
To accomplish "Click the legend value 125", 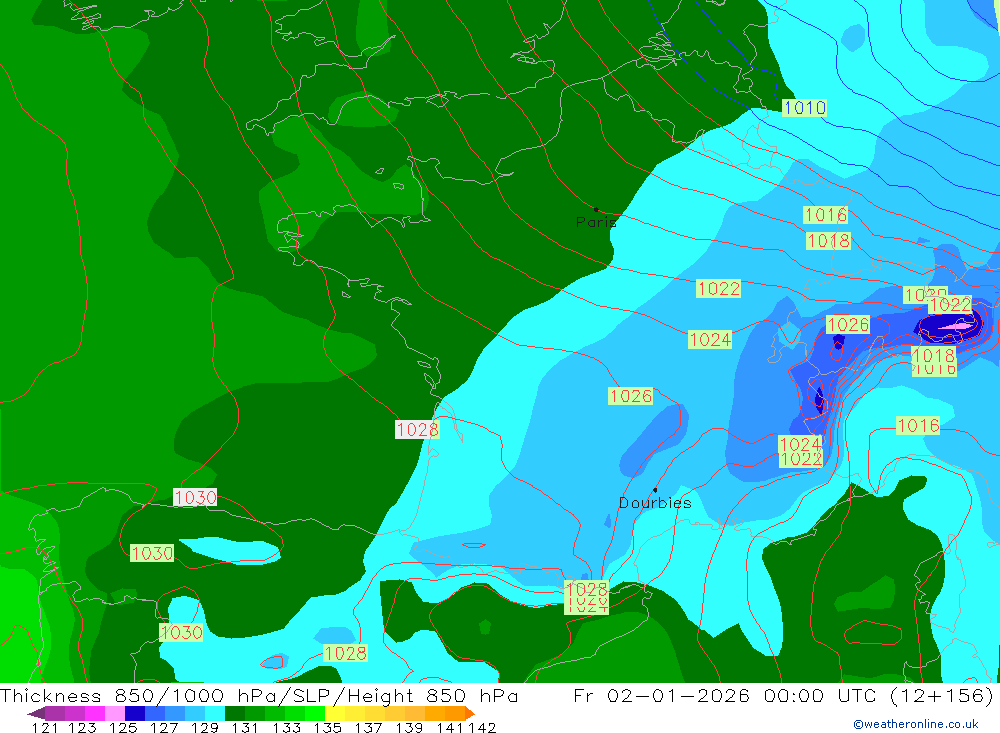I will point(123,728).
